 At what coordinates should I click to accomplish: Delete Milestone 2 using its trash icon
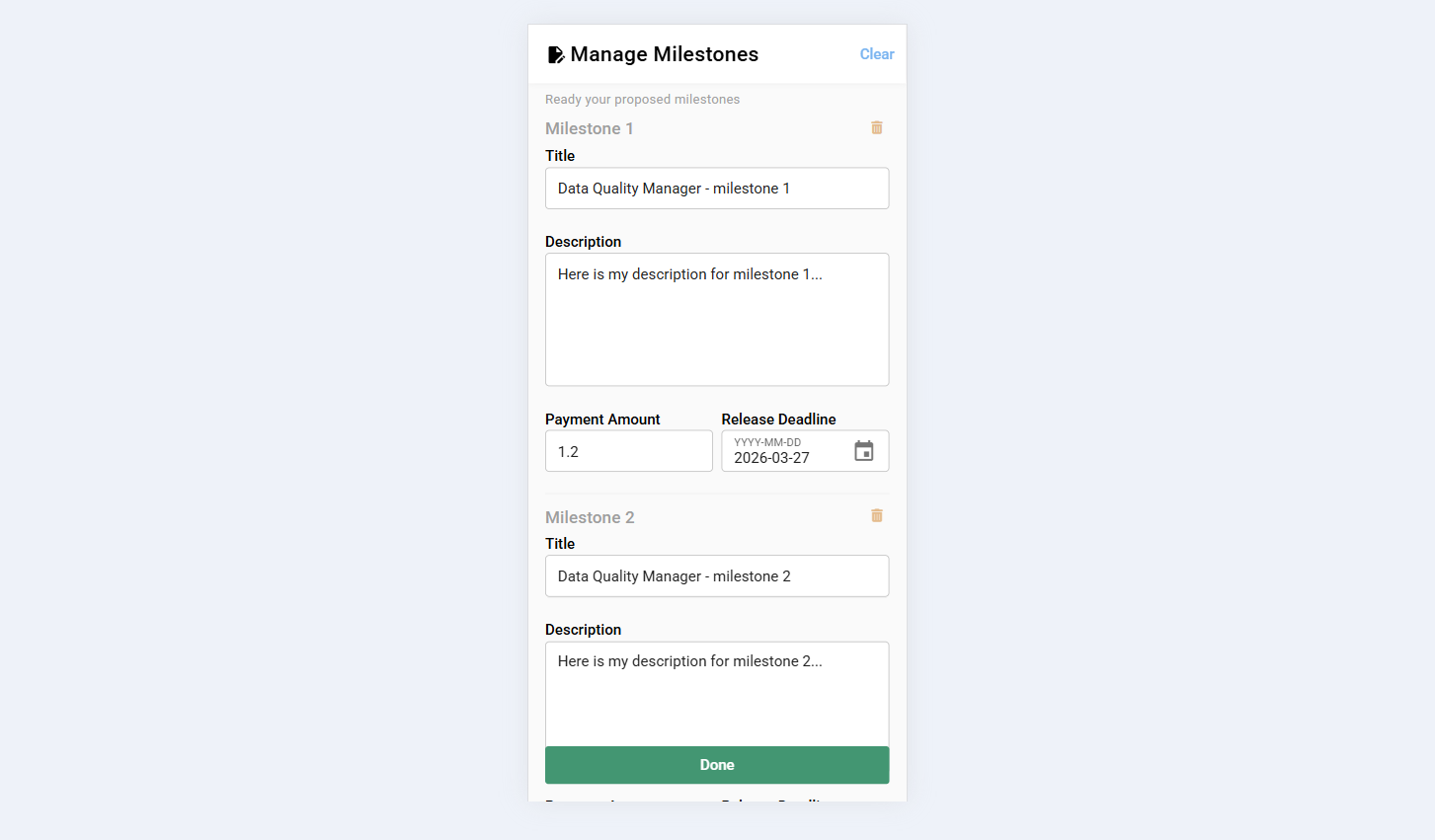[x=876, y=515]
